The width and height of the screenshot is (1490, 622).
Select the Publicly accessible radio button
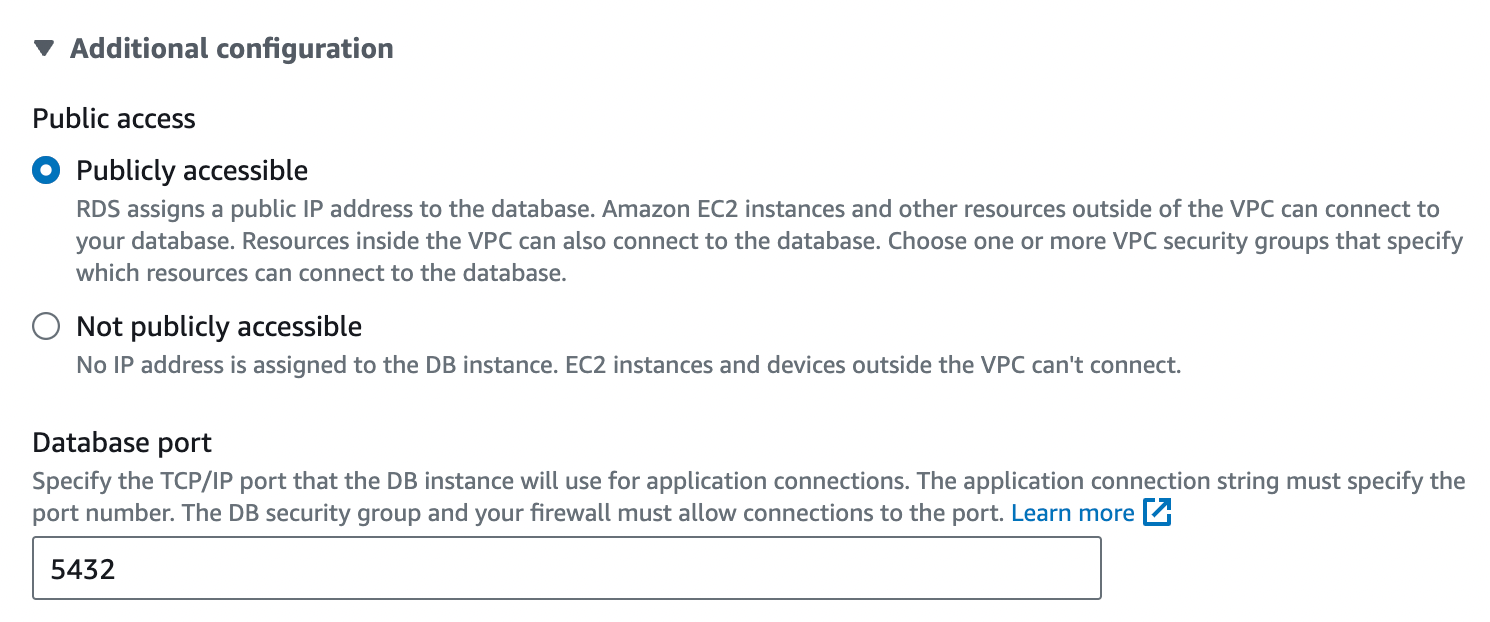(46, 171)
